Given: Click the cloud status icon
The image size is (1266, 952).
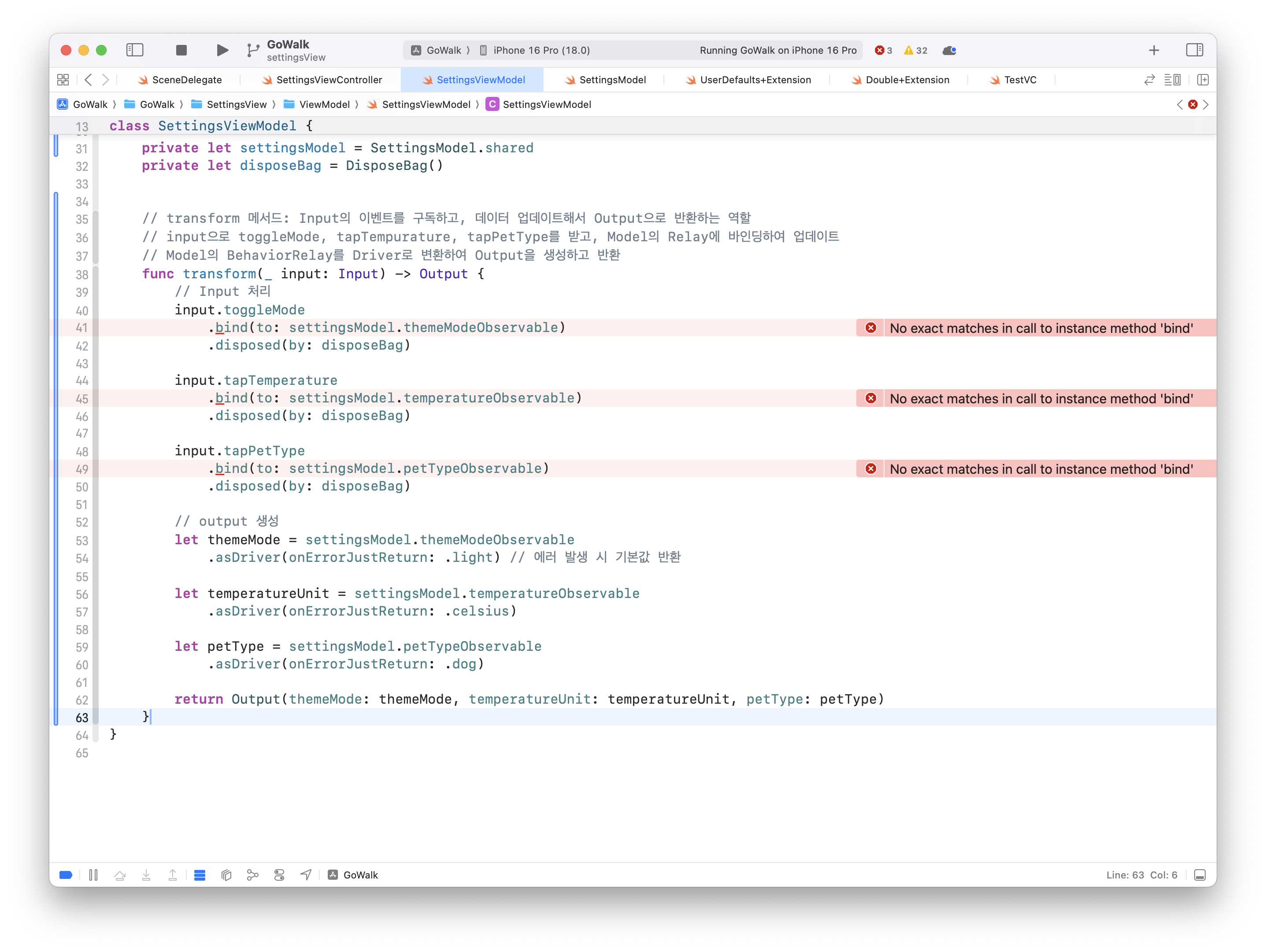Looking at the screenshot, I should [949, 50].
